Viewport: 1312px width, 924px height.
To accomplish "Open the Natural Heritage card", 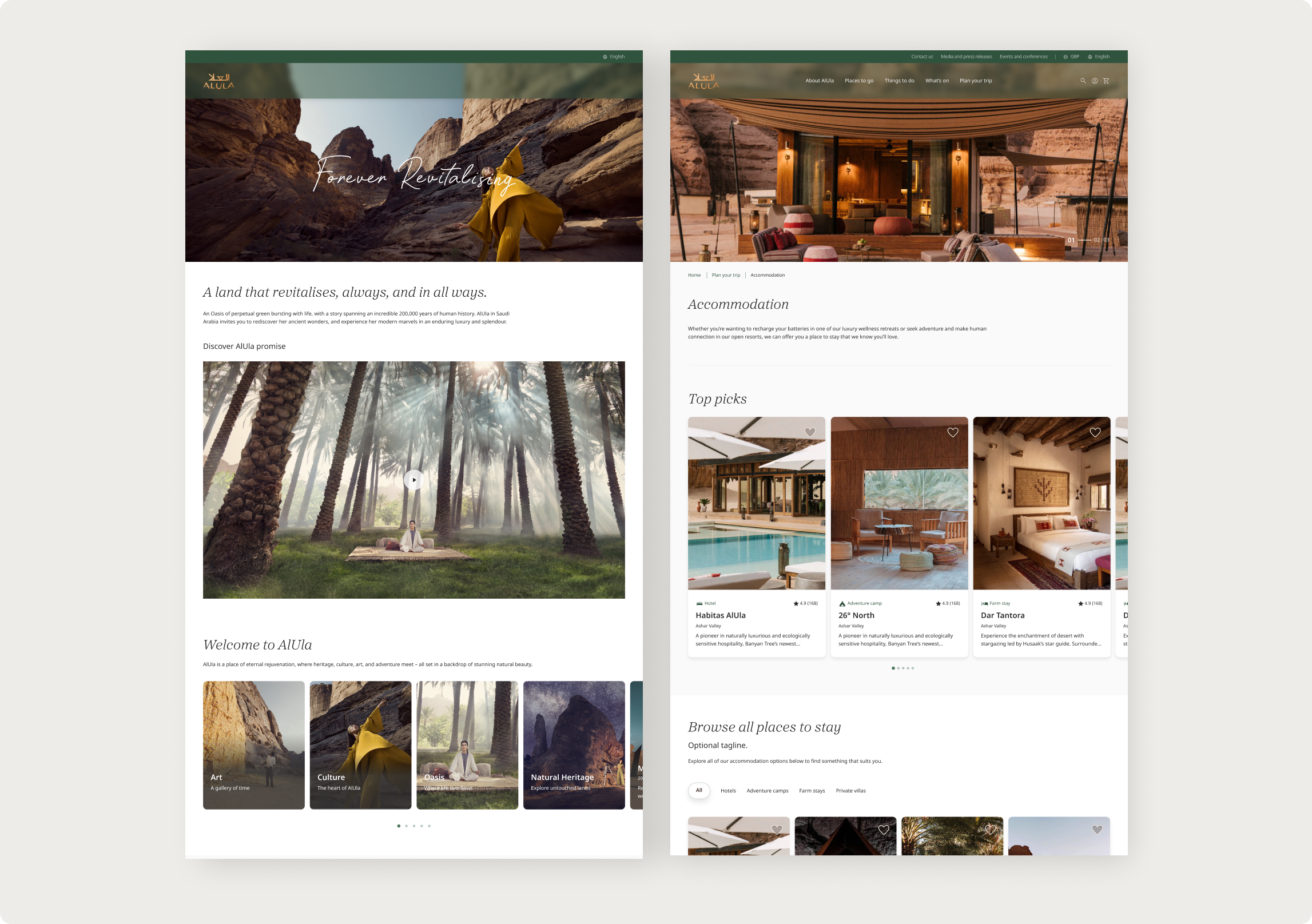I will coord(574,744).
